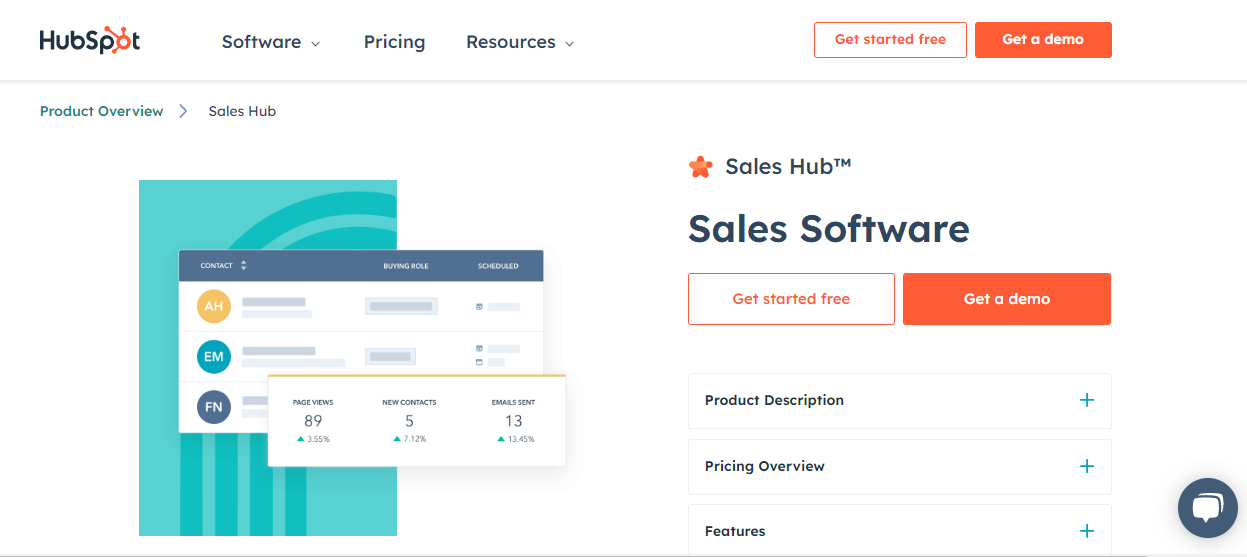Click the Sales Hub star icon
The image size is (1247, 557).
pos(701,167)
